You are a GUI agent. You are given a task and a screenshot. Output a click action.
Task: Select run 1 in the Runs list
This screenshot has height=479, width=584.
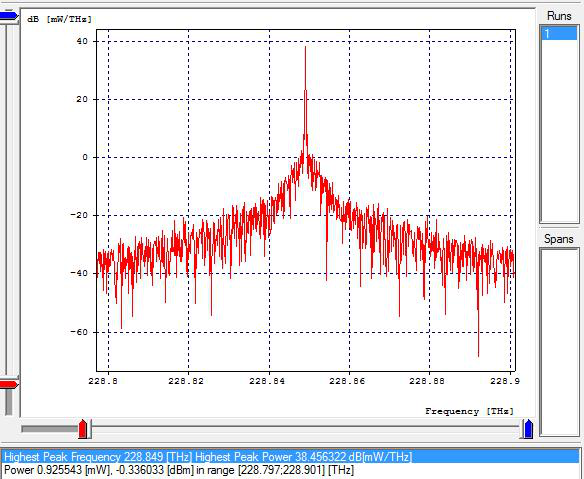(559, 34)
